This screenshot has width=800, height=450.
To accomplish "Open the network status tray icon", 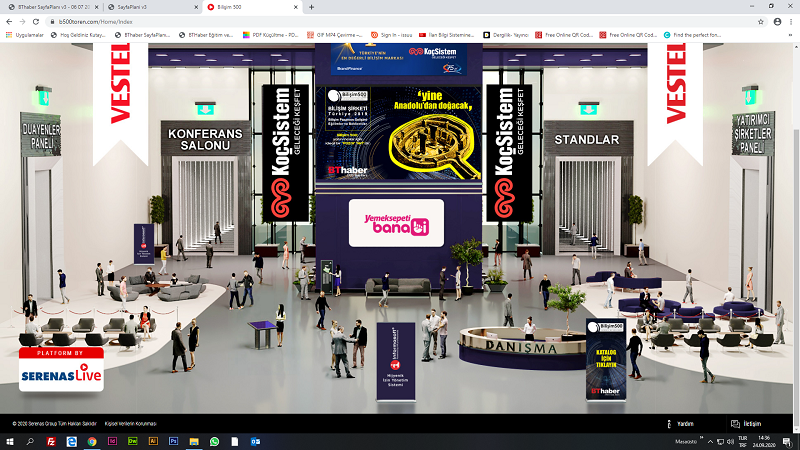I will click(x=720, y=442).
